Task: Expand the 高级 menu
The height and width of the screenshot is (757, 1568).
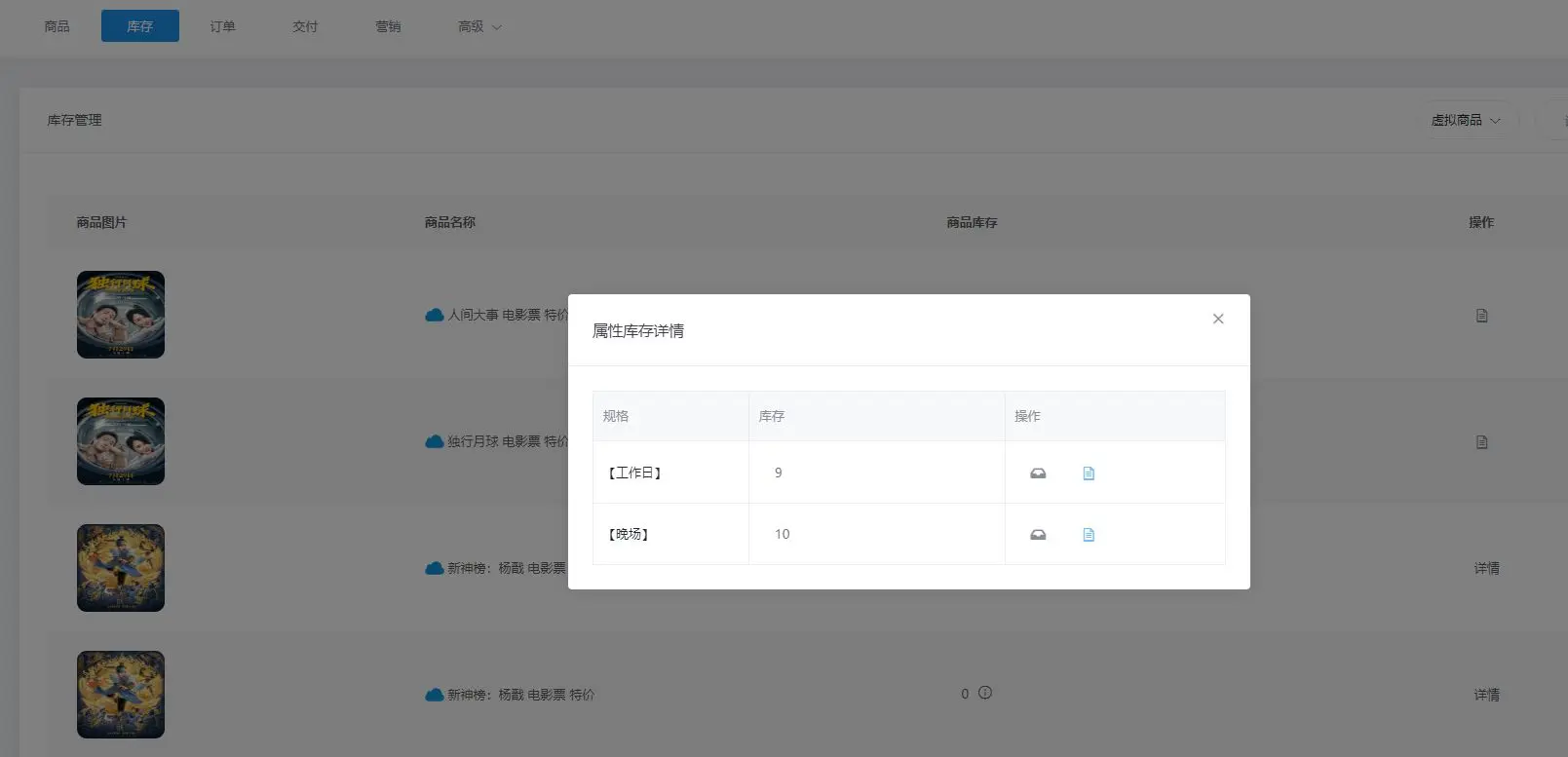Action: pyautogui.click(x=479, y=26)
